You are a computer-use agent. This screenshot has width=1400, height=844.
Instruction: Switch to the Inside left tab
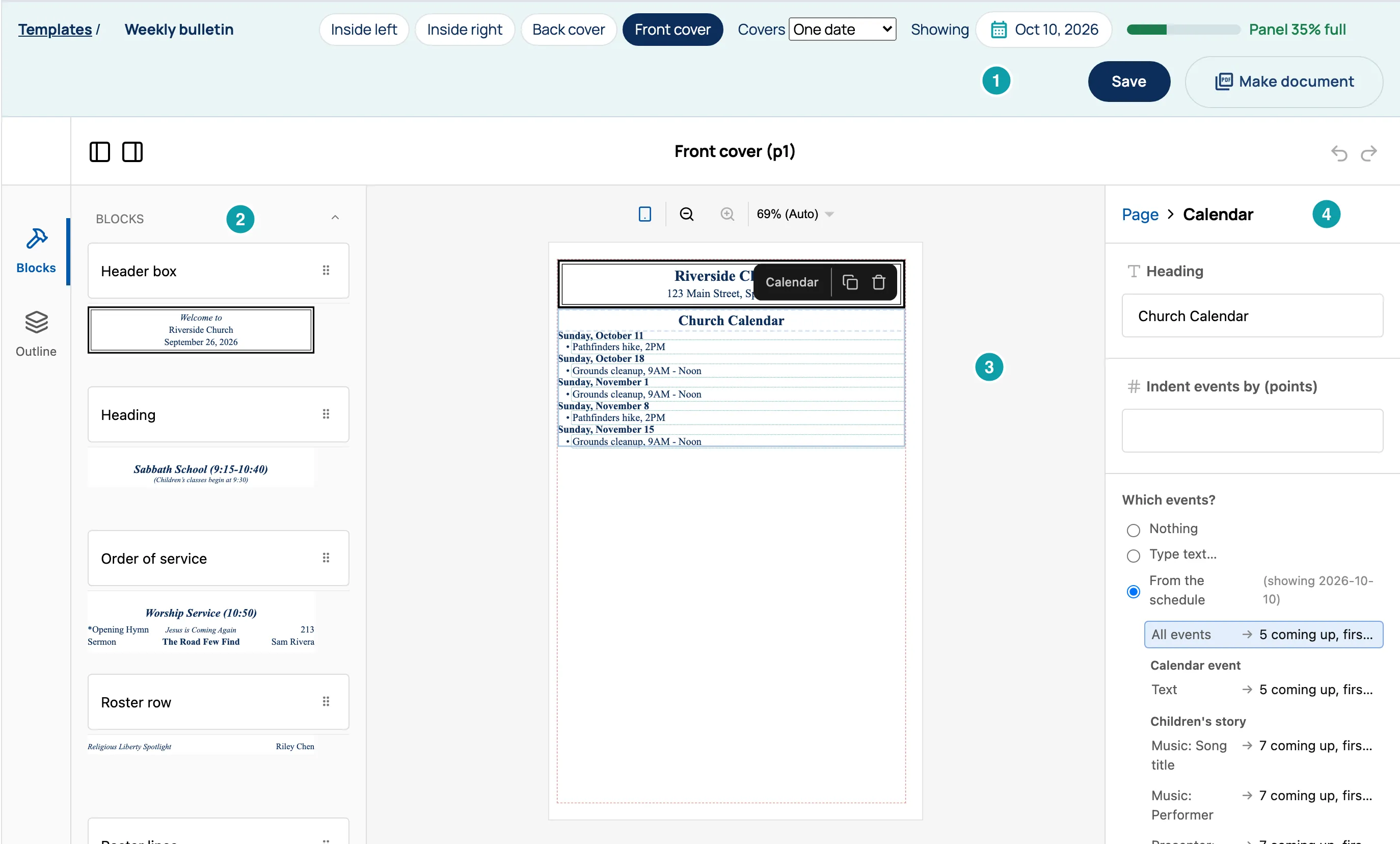(364, 30)
